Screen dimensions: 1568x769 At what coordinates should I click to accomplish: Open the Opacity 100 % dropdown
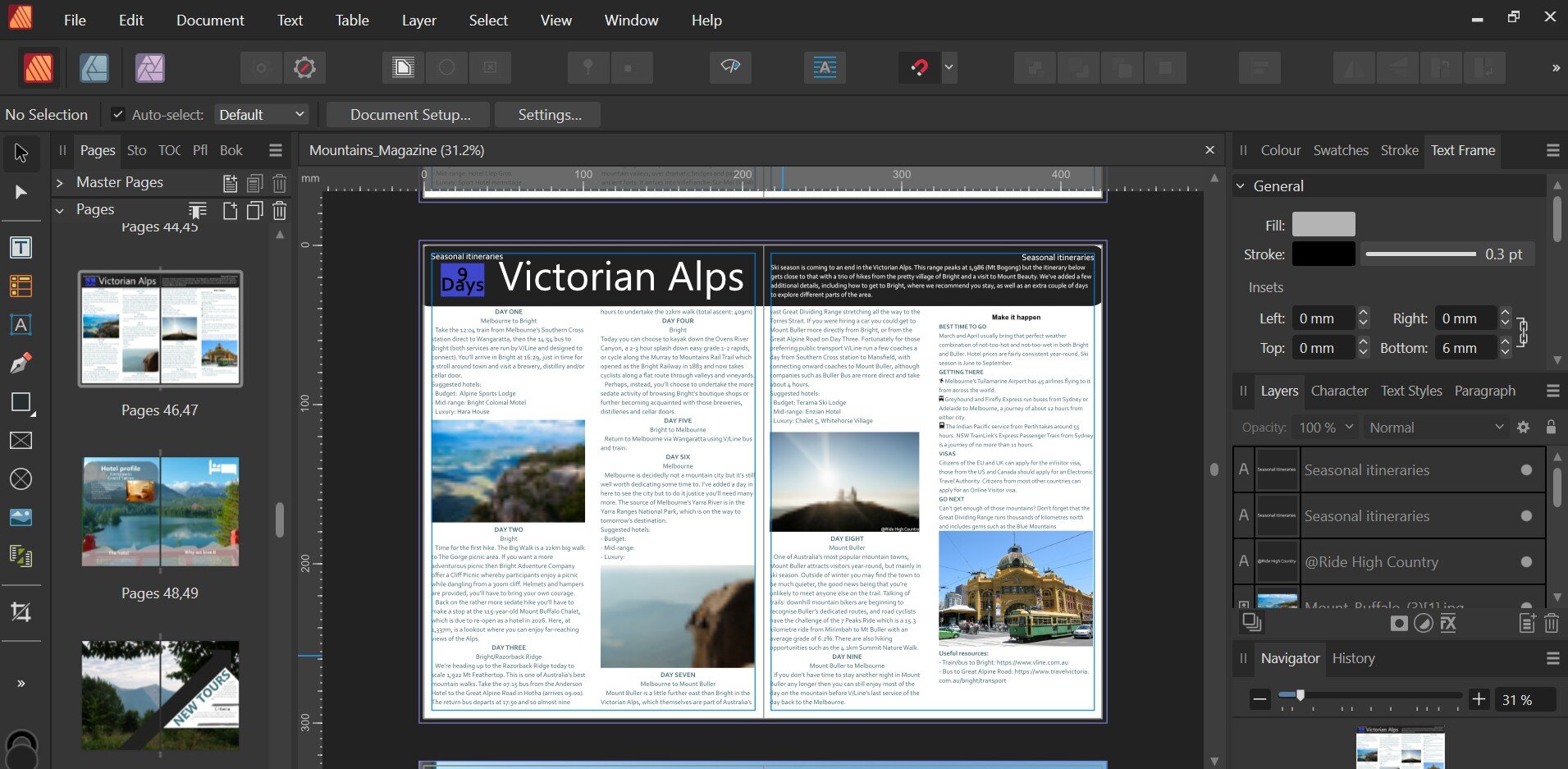pos(1325,428)
